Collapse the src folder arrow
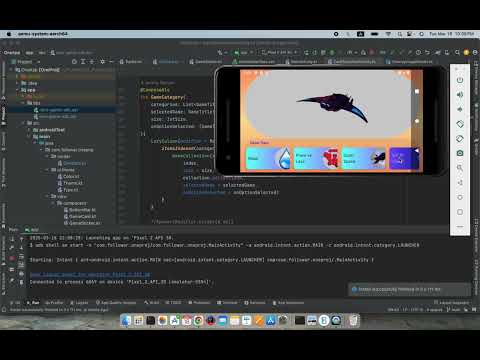480x360 pixels. pos(24,123)
